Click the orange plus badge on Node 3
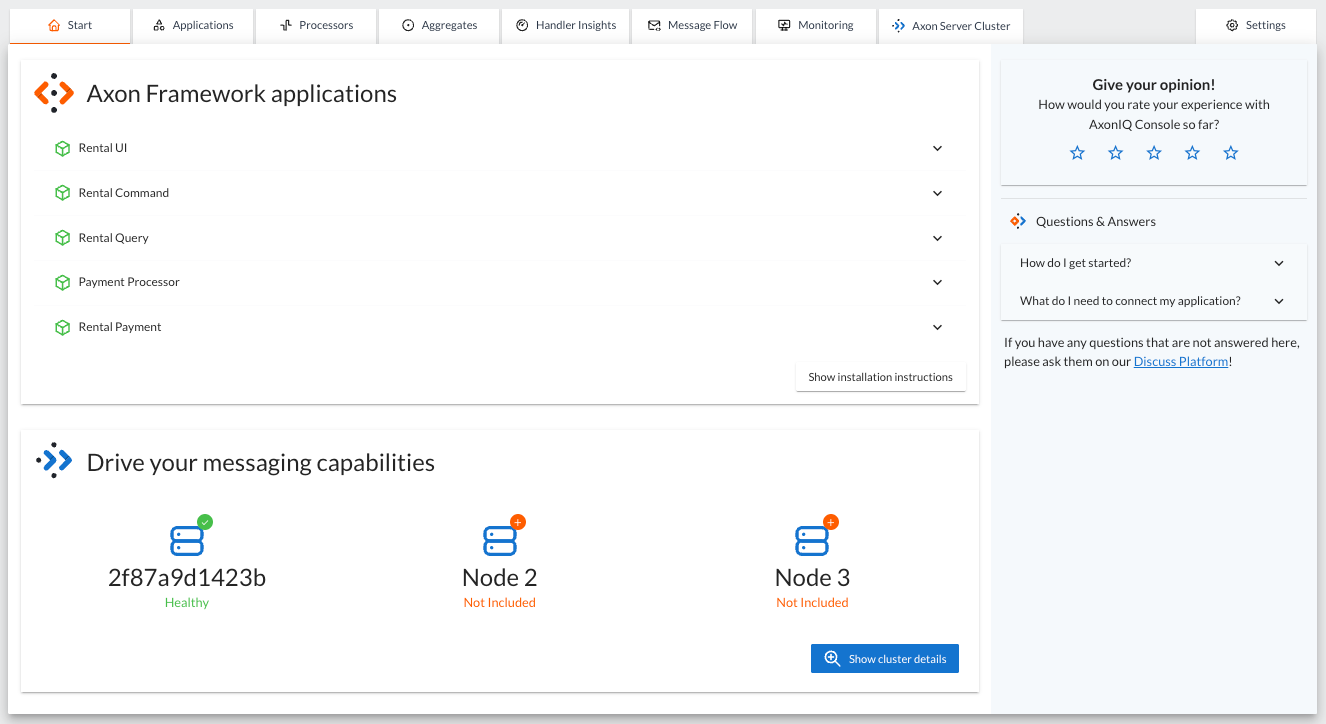1326x724 pixels. [831, 522]
